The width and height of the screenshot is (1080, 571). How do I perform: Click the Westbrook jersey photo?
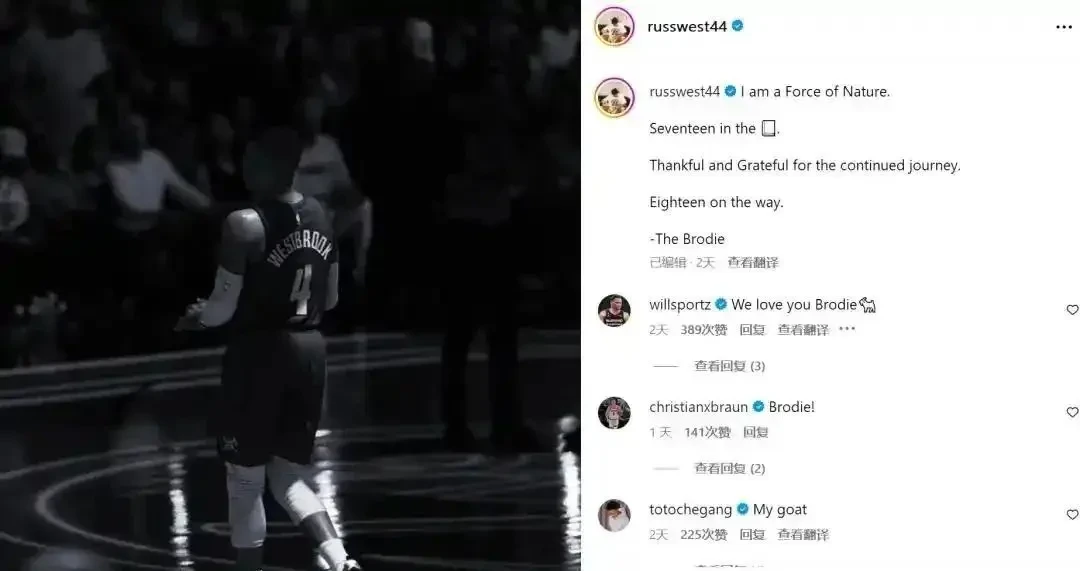[290, 285]
